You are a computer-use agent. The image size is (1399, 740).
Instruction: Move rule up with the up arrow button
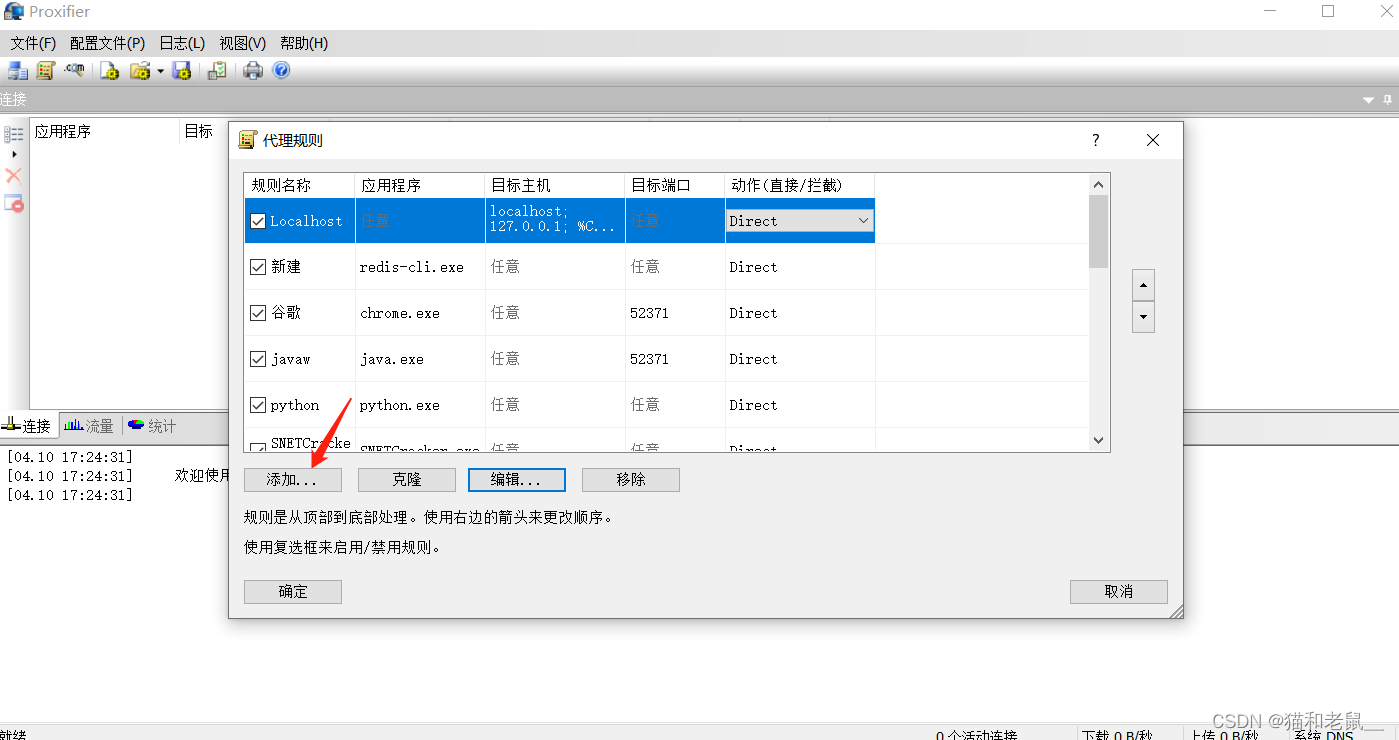1143,285
